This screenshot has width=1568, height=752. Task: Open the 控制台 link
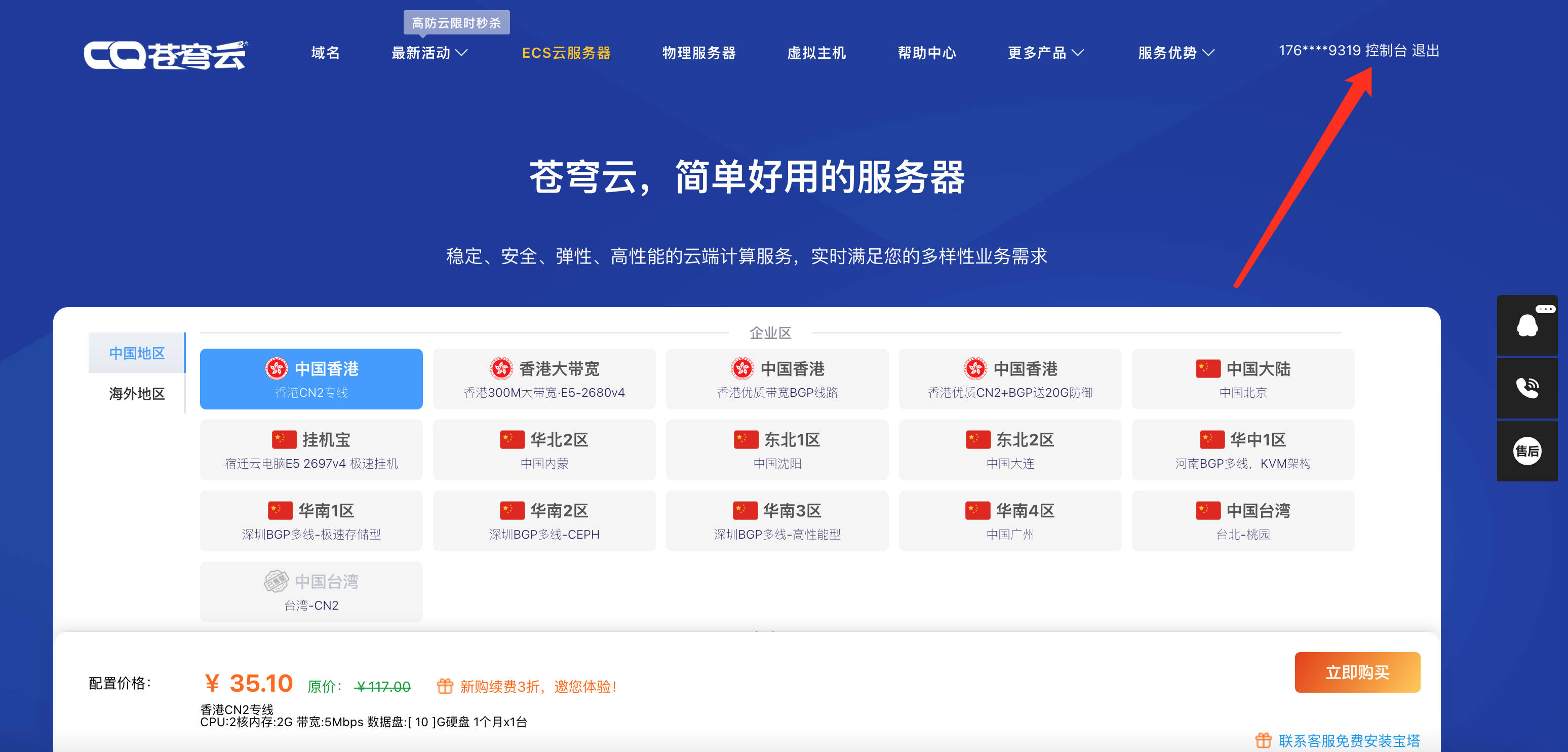click(x=1385, y=51)
